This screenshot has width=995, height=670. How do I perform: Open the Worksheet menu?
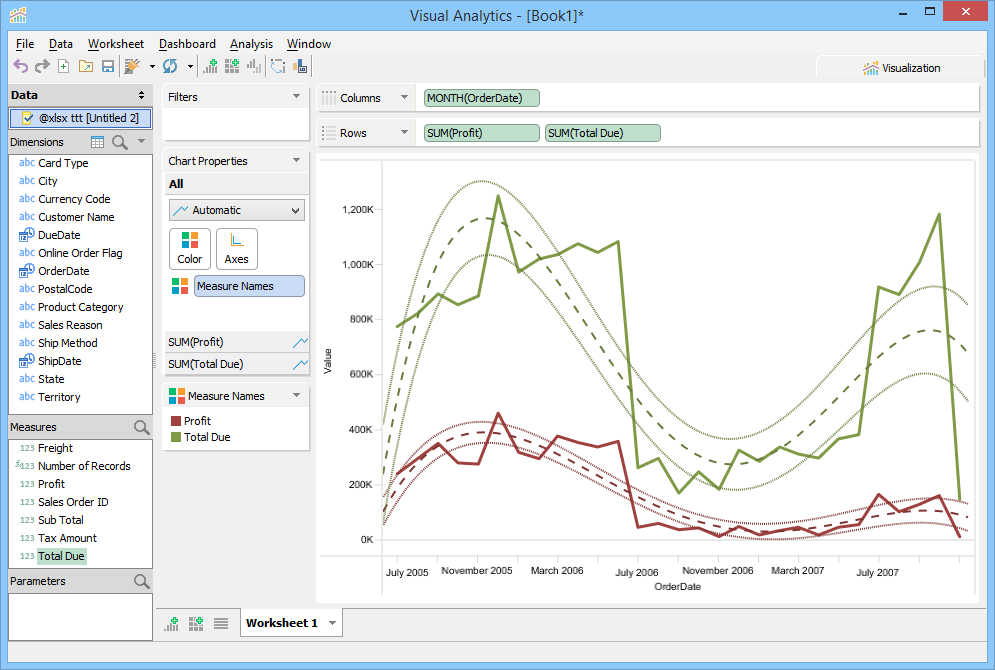(x=115, y=44)
